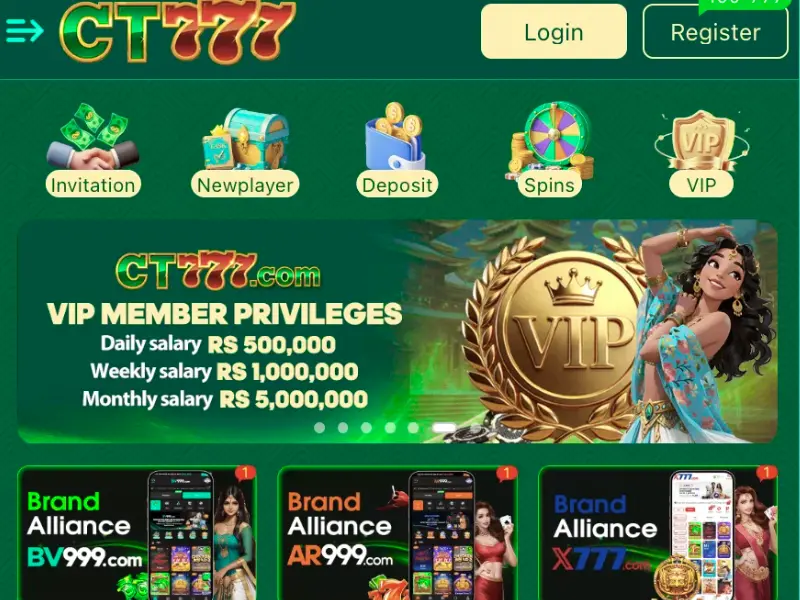Click the VIP Member Privileges banner
Image resolution: width=800 pixels, height=600 pixels.
(397, 331)
